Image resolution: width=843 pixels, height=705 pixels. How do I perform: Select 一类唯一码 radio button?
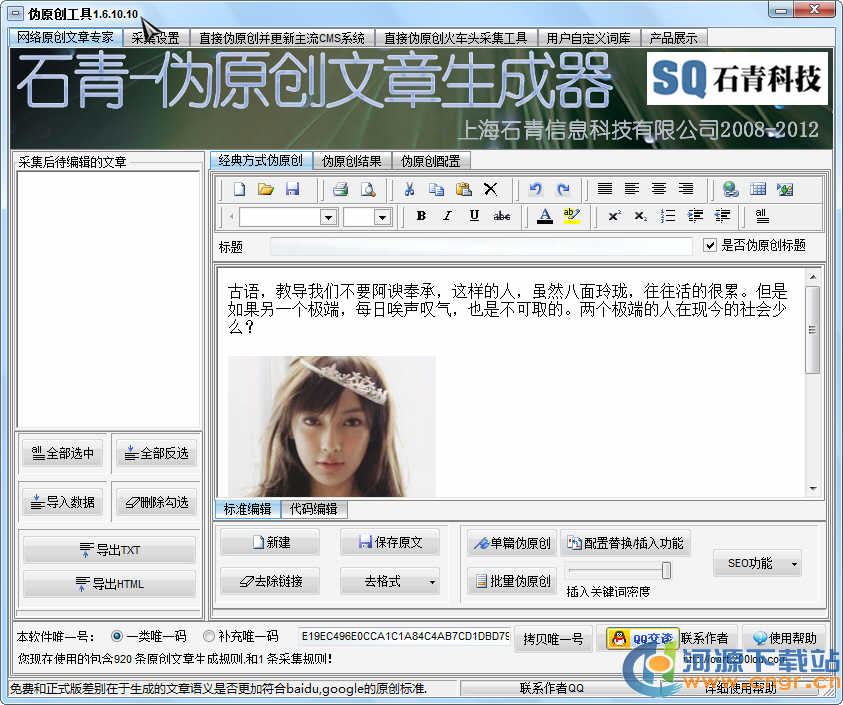point(117,636)
